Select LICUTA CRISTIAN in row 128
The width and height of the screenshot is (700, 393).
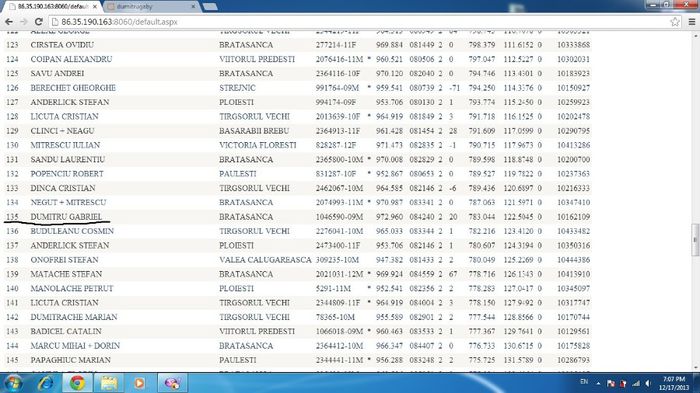pos(64,116)
